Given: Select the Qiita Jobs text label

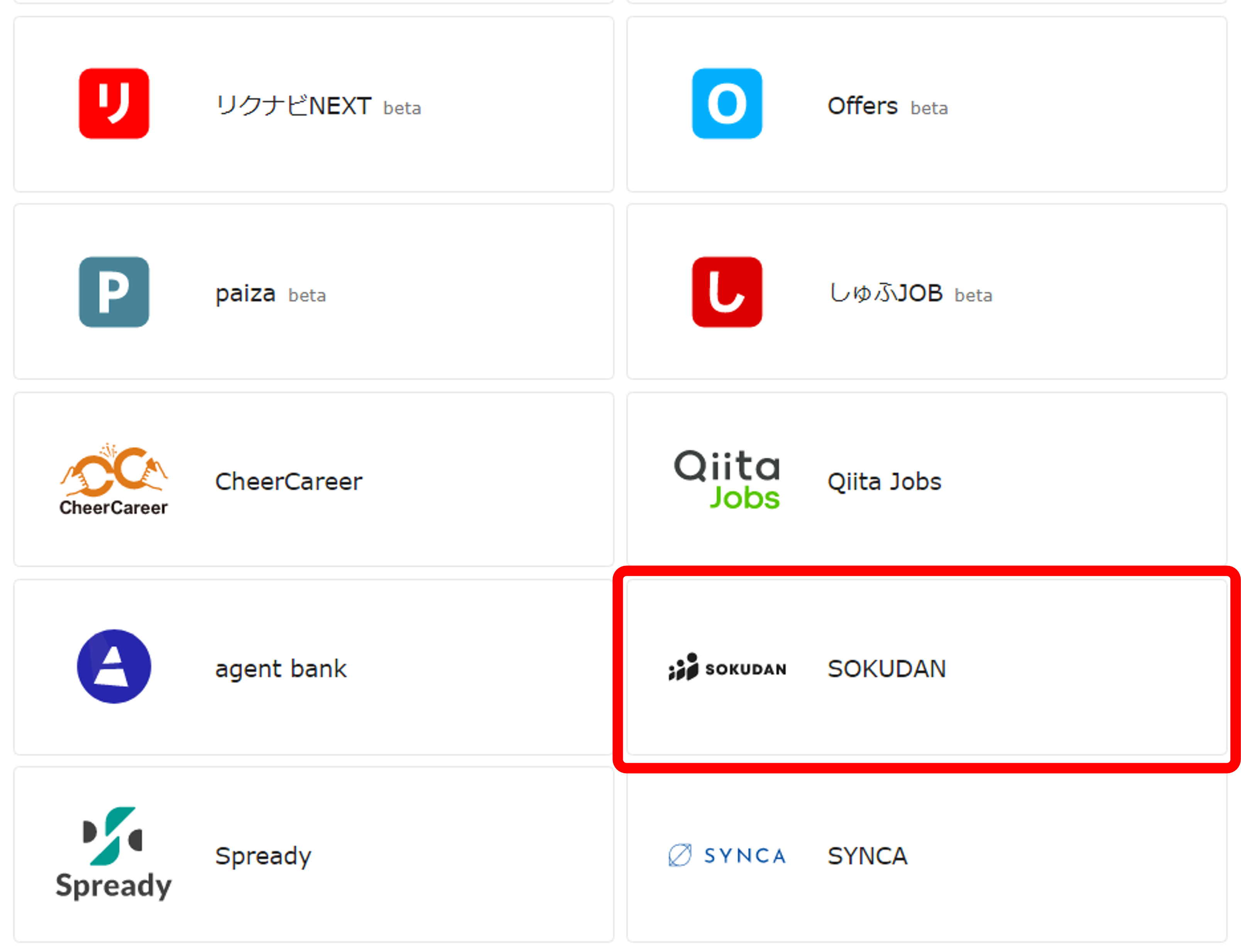Looking at the screenshot, I should click(x=884, y=482).
